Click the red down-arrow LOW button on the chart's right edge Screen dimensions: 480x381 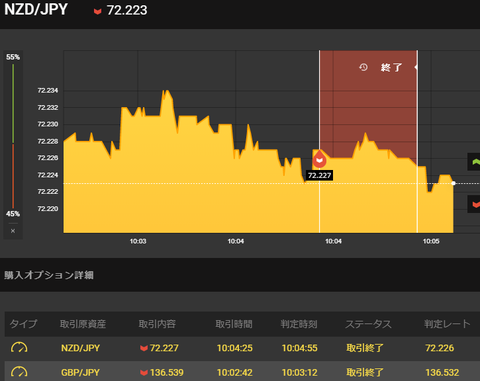tap(474, 204)
